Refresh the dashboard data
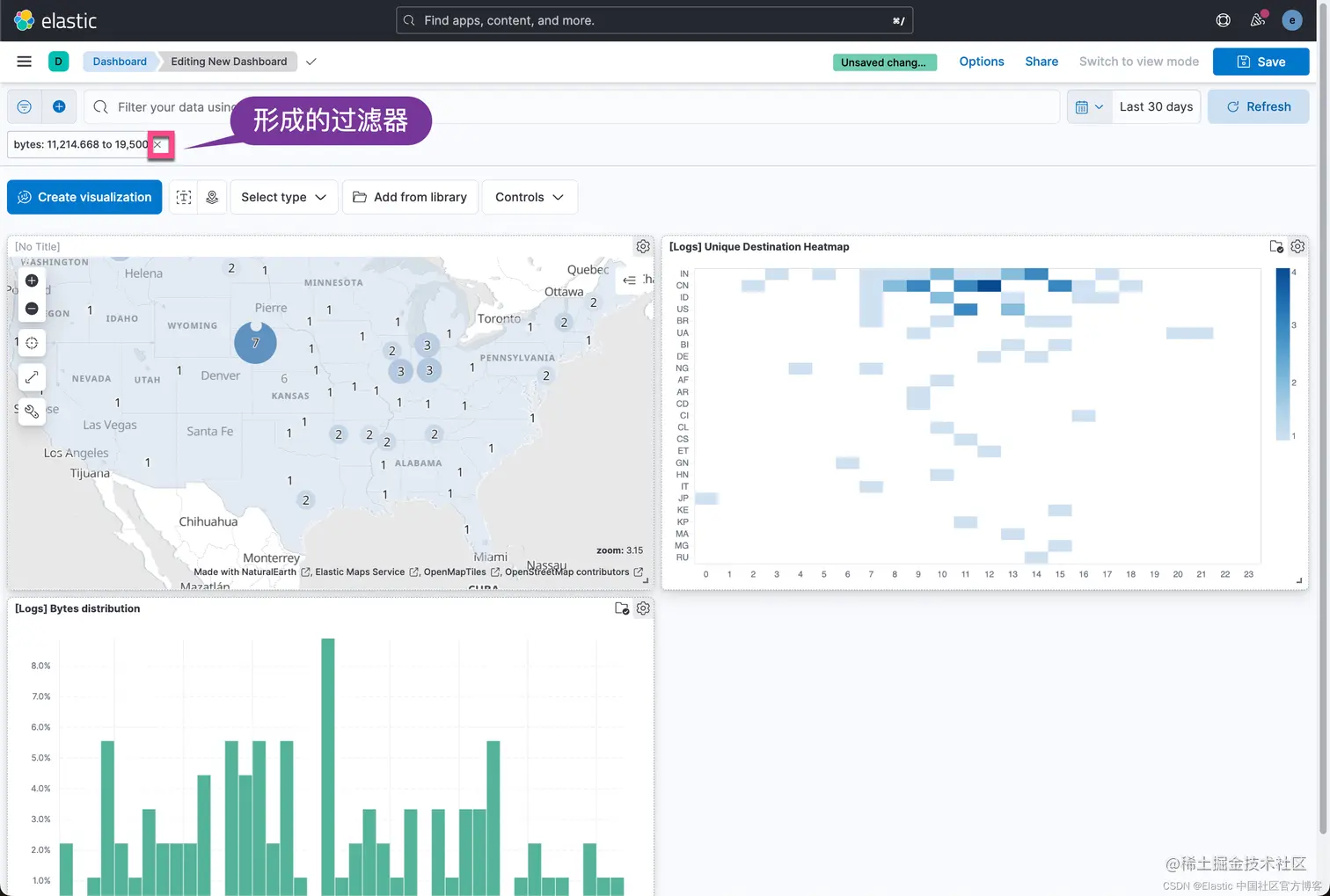 coord(1258,106)
